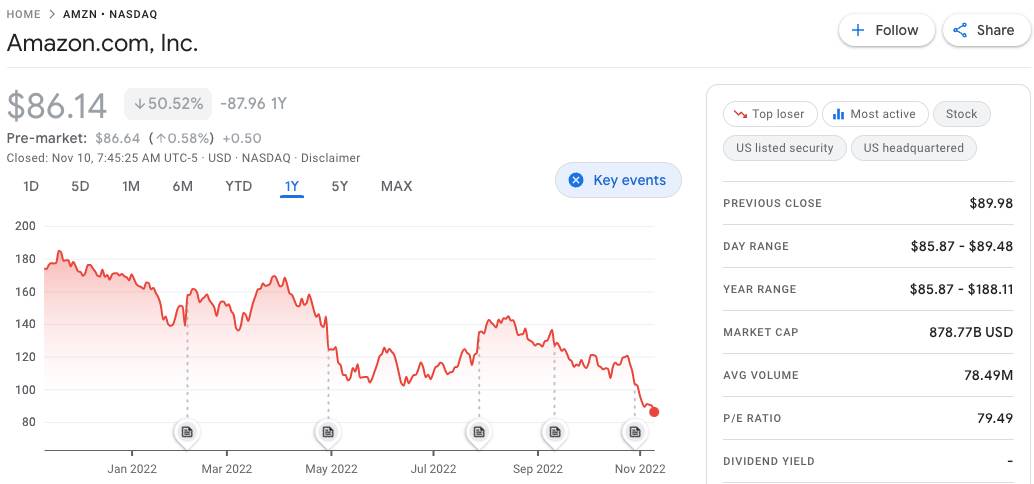1034x484 pixels.
Task: Open the late April 2022 news marker
Action: pos(327,432)
